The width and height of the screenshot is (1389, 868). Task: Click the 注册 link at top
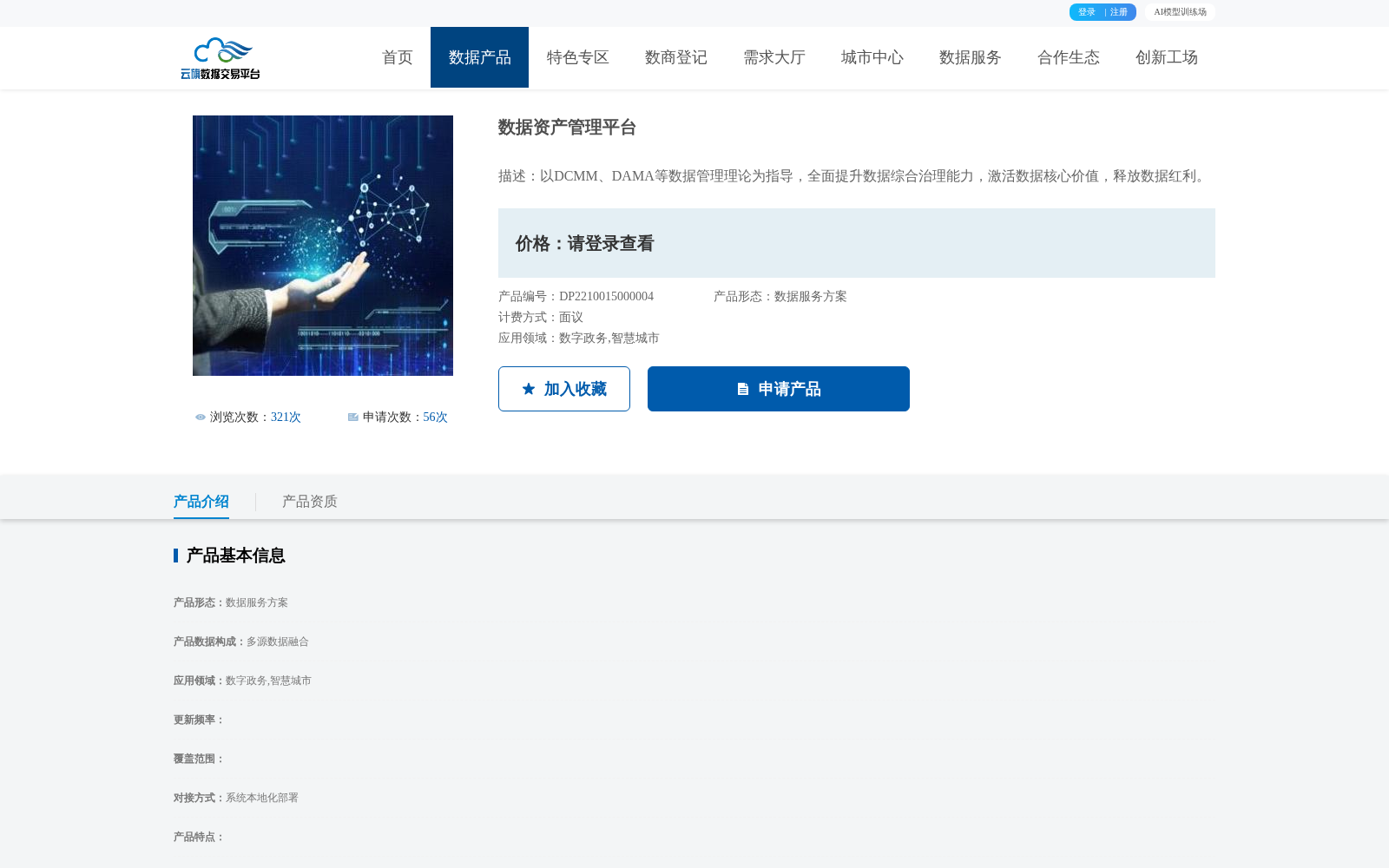[1119, 12]
